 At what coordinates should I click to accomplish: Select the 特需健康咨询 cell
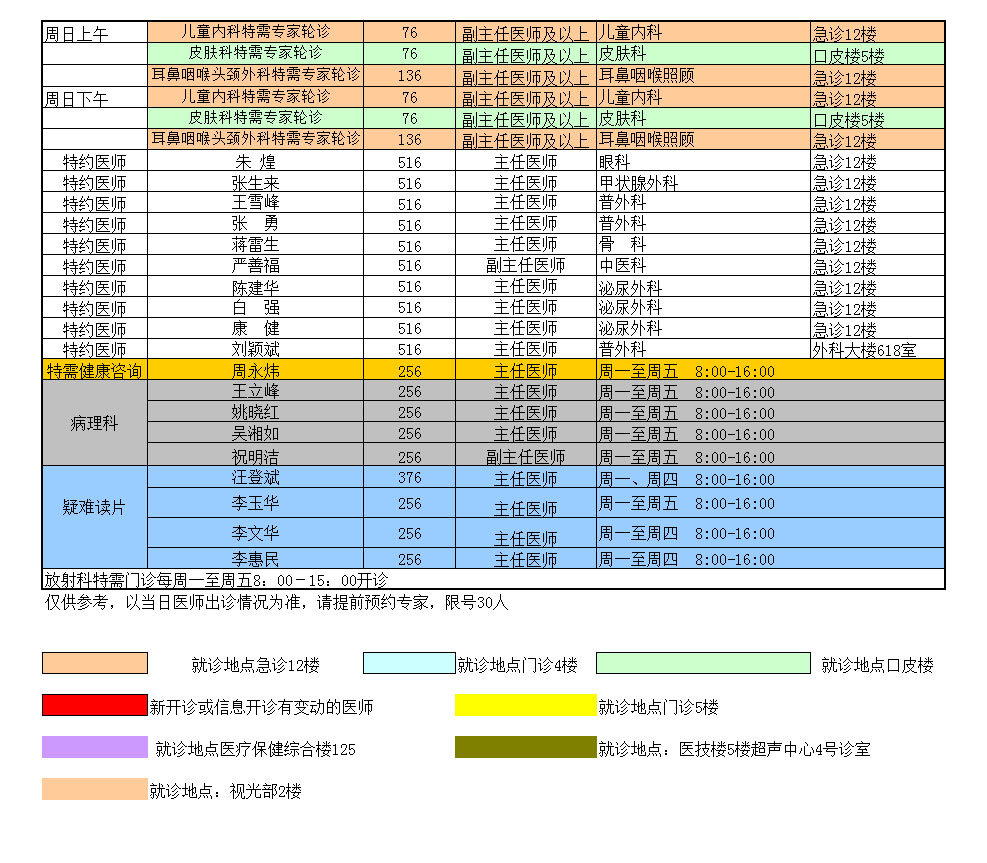[95, 370]
